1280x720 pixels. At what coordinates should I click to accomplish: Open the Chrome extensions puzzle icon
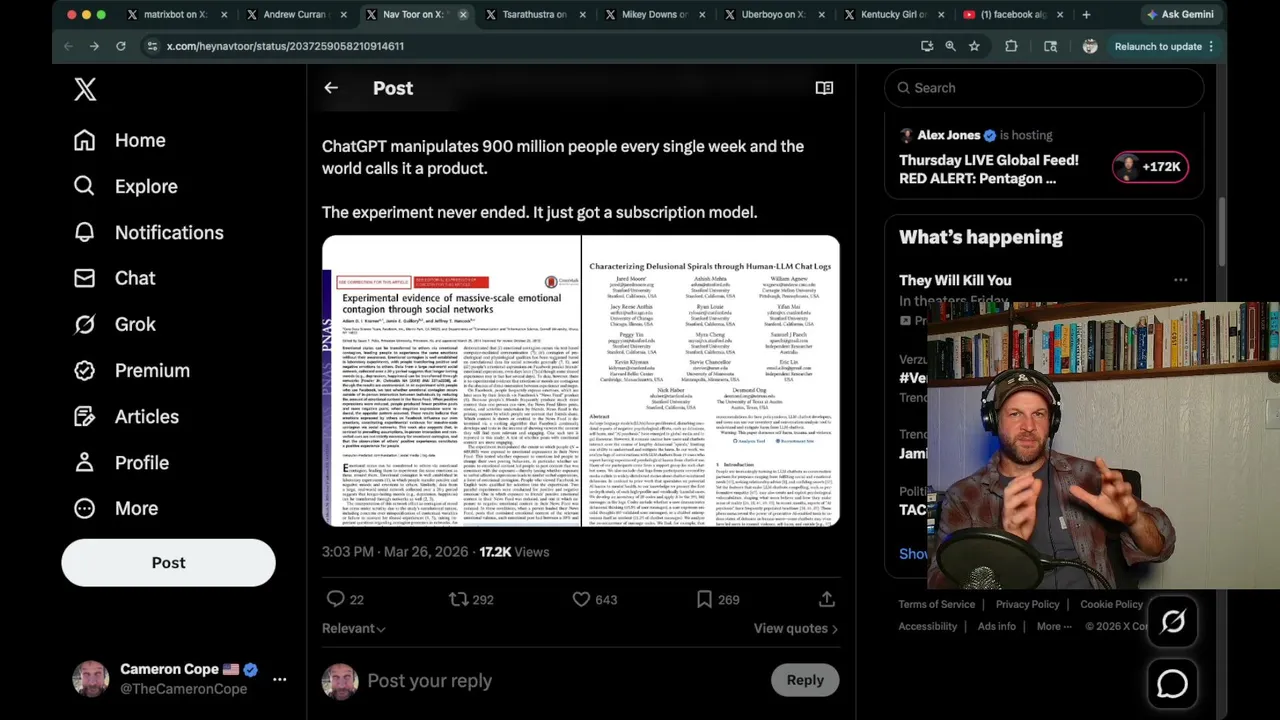point(1011,46)
